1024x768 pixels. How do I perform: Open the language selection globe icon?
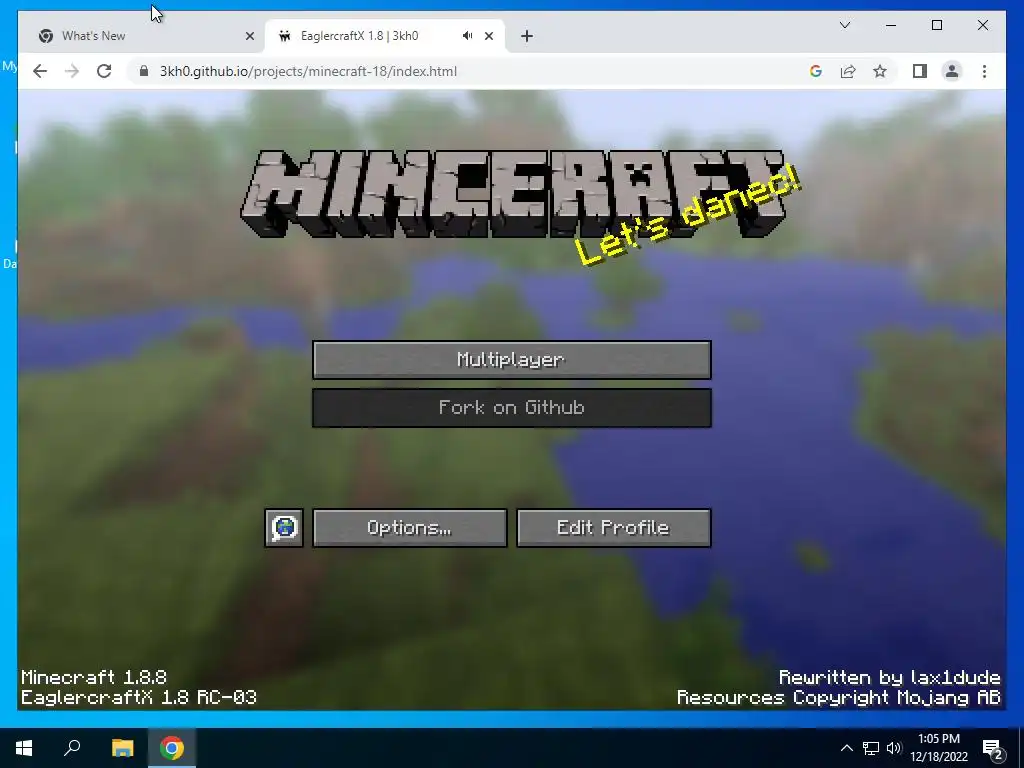tap(283, 528)
